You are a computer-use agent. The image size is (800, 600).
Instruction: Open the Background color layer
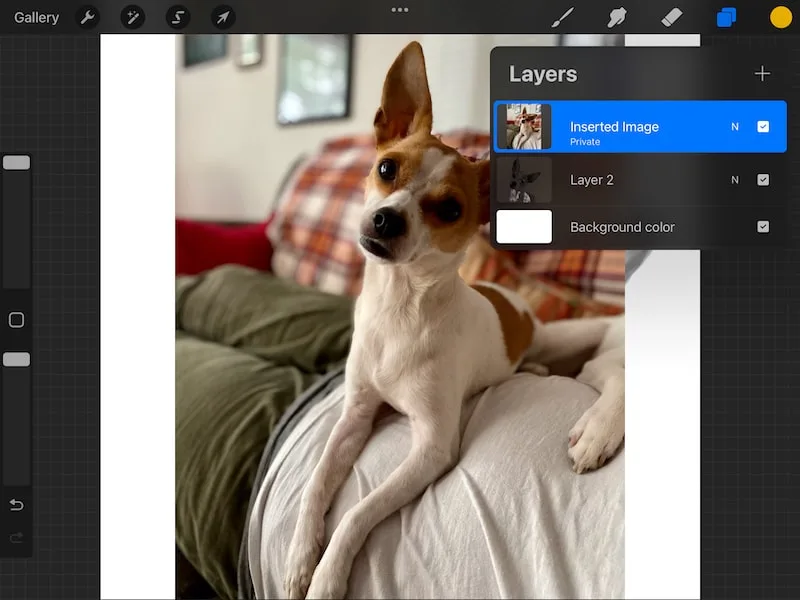point(640,227)
